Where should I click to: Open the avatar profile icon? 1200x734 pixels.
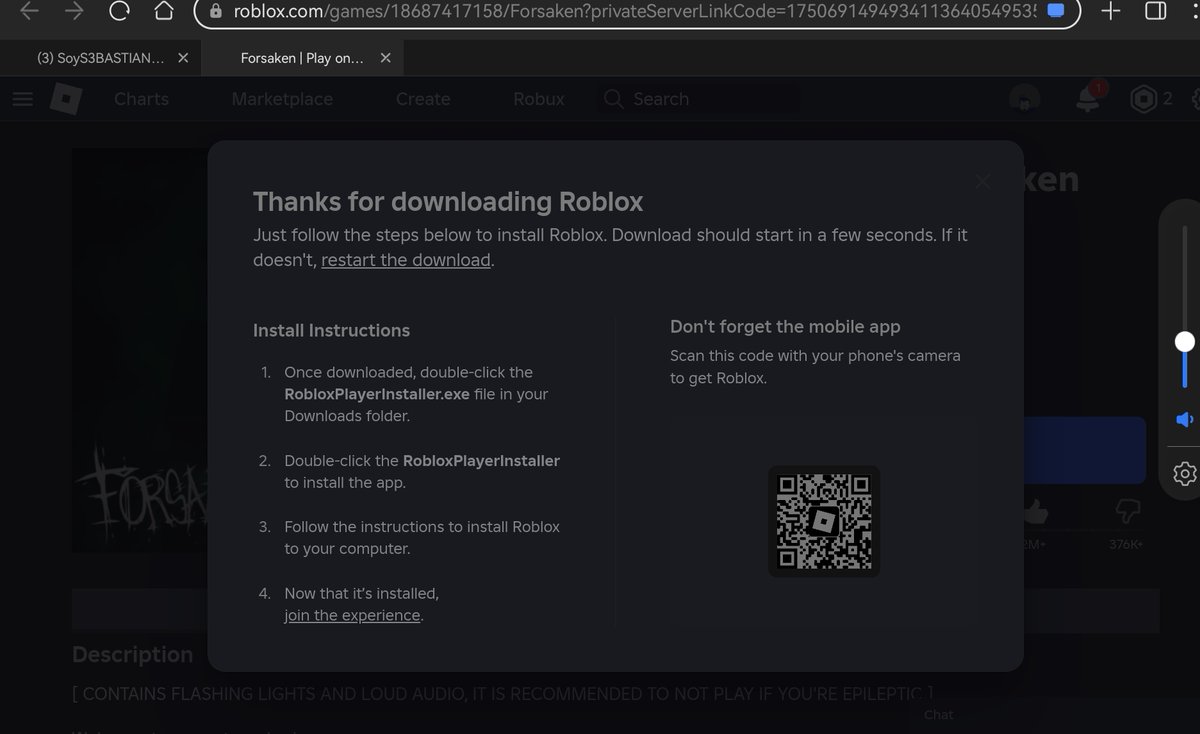click(1025, 99)
